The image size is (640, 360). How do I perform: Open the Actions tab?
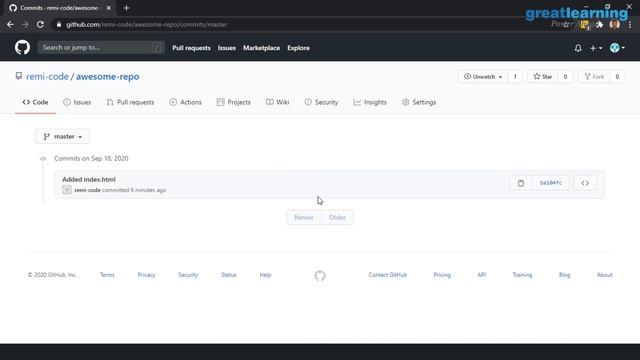coord(186,102)
